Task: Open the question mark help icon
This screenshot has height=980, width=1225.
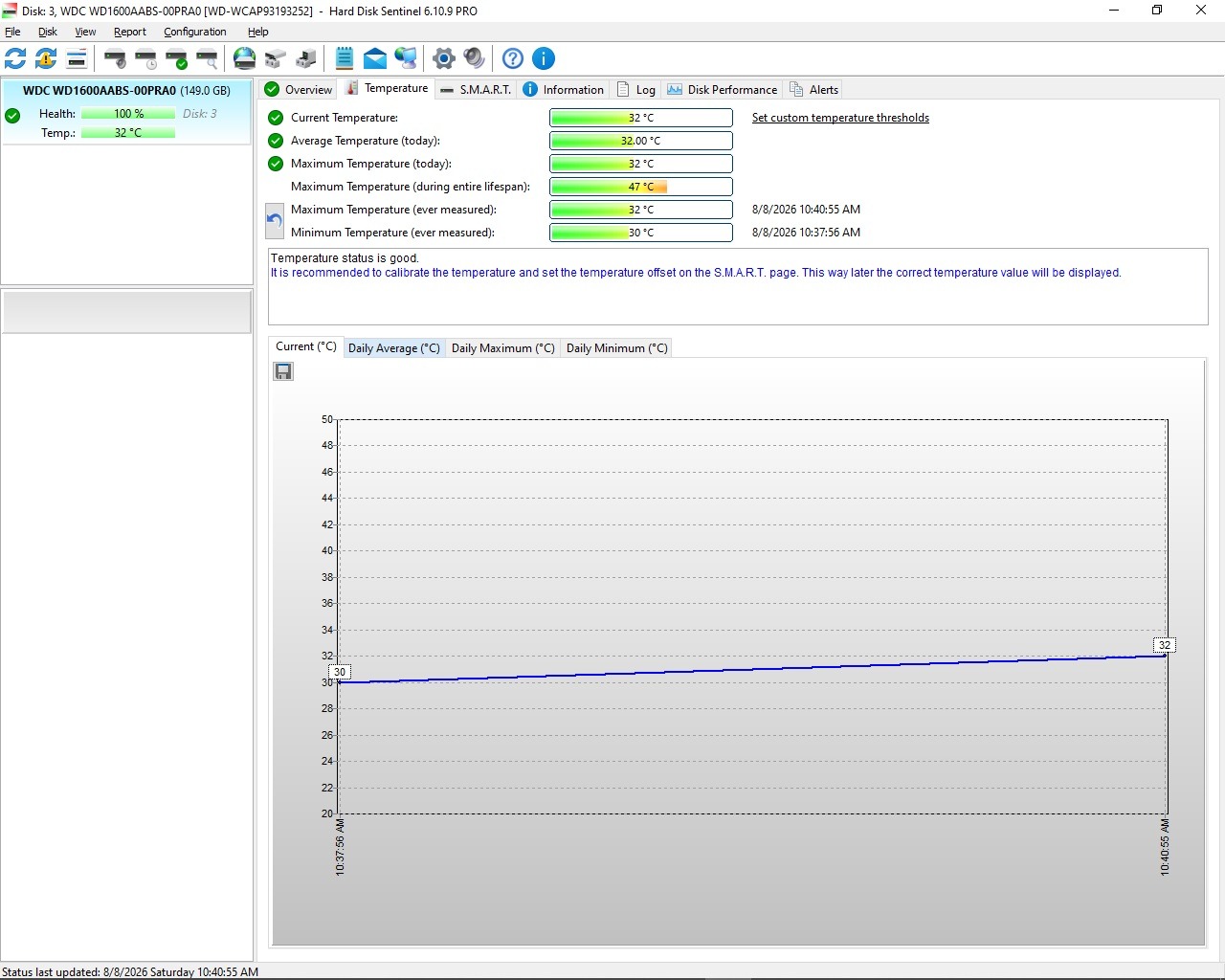Action: tap(513, 58)
